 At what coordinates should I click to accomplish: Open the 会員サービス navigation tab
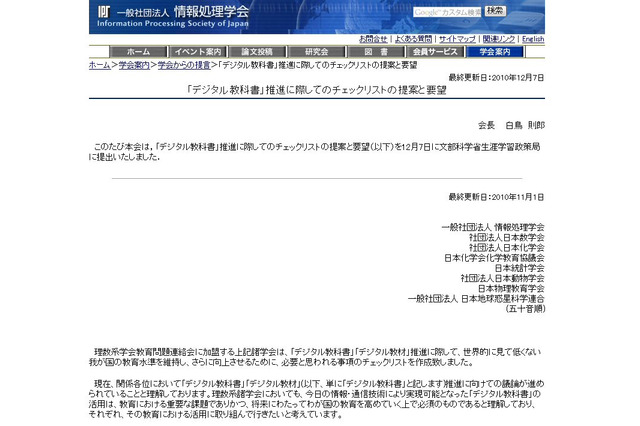click(x=435, y=51)
